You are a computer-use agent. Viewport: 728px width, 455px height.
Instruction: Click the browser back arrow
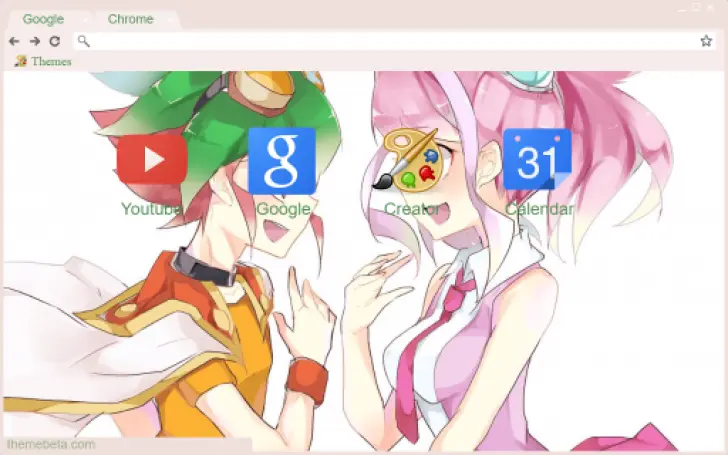tap(14, 41)
